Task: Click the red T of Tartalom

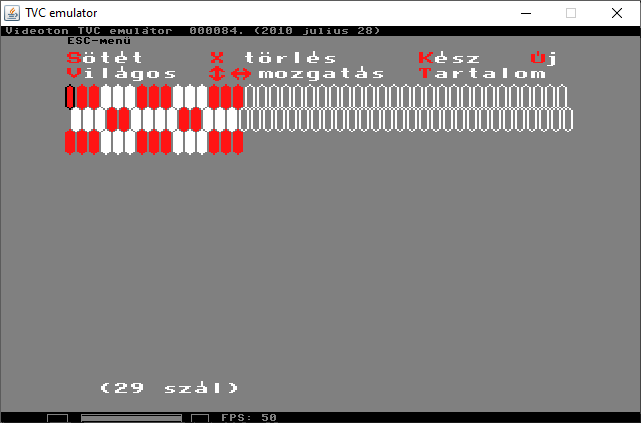Action: coord(426,74)
